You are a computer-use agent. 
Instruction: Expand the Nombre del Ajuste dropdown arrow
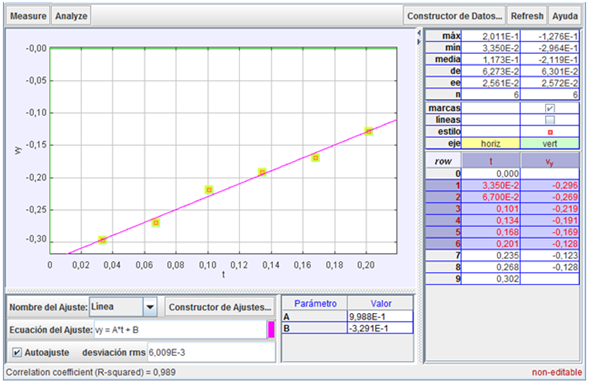pos(150,307)
